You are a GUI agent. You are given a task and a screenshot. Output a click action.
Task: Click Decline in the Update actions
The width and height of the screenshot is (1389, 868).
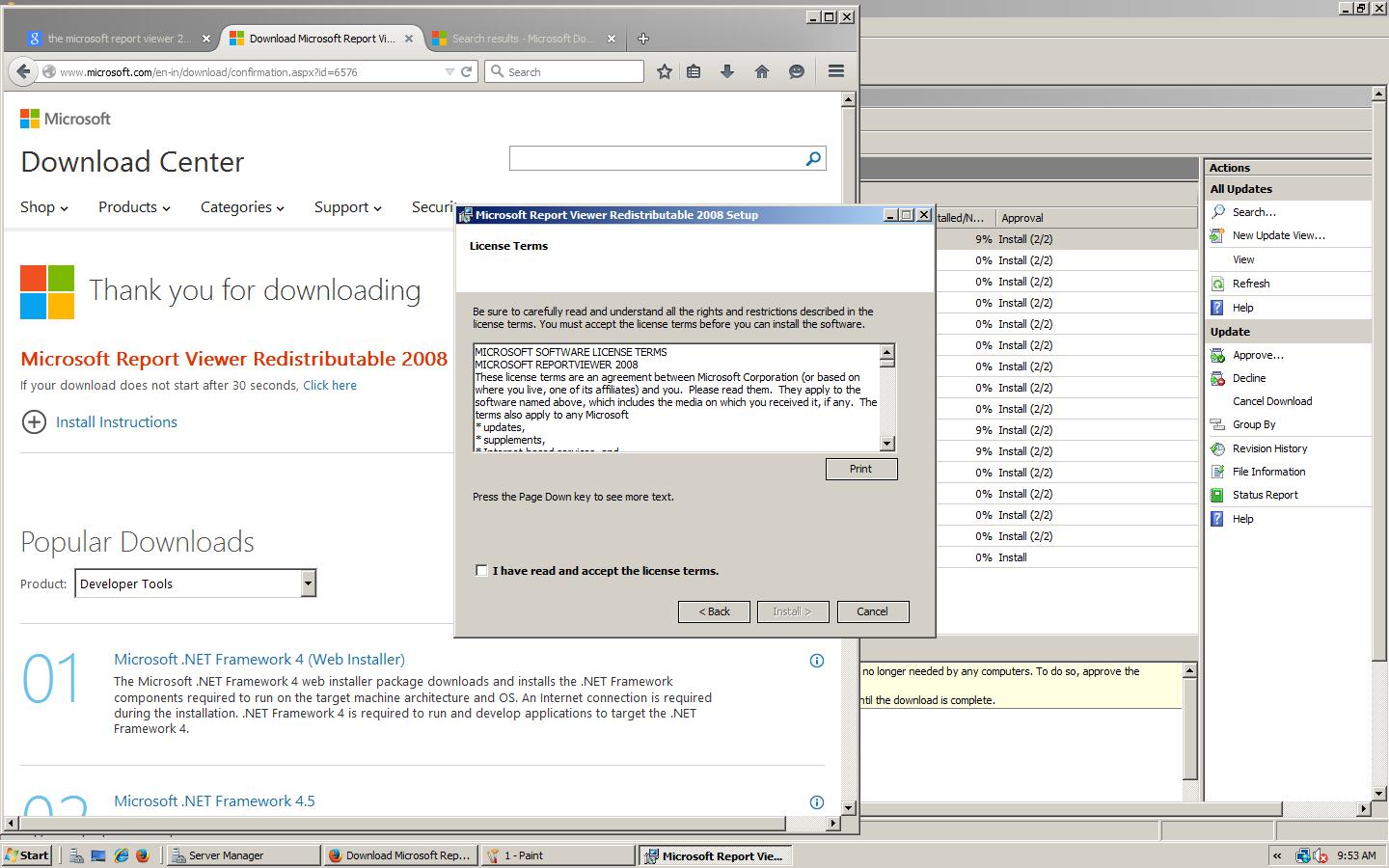tap(1249, 378)
